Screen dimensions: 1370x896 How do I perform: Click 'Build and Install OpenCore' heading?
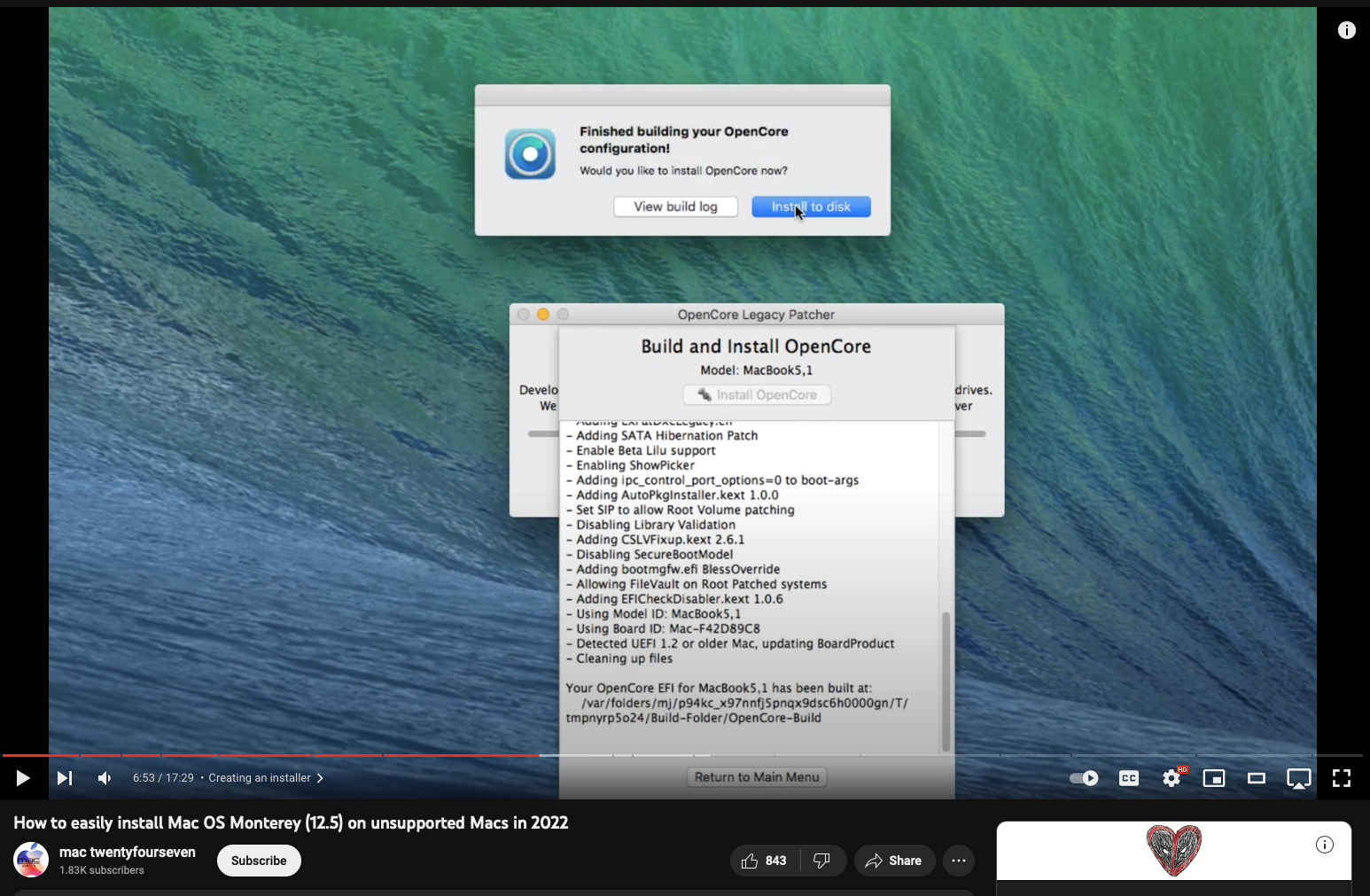pyautogui.click(x=756, y=347)
